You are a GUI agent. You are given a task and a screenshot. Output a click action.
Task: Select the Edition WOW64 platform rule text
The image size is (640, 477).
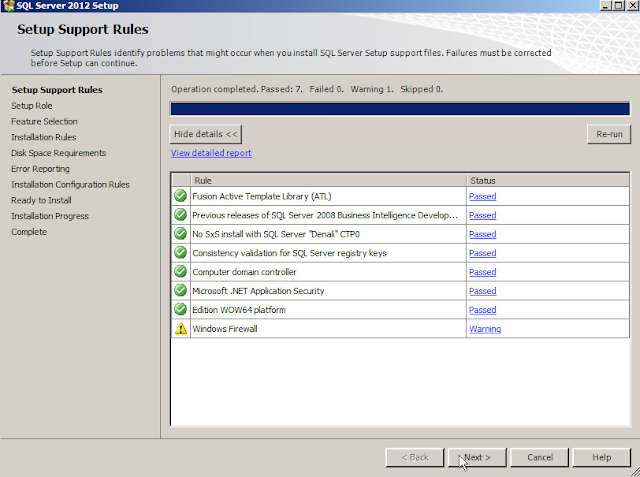click(x=239, y=310)
